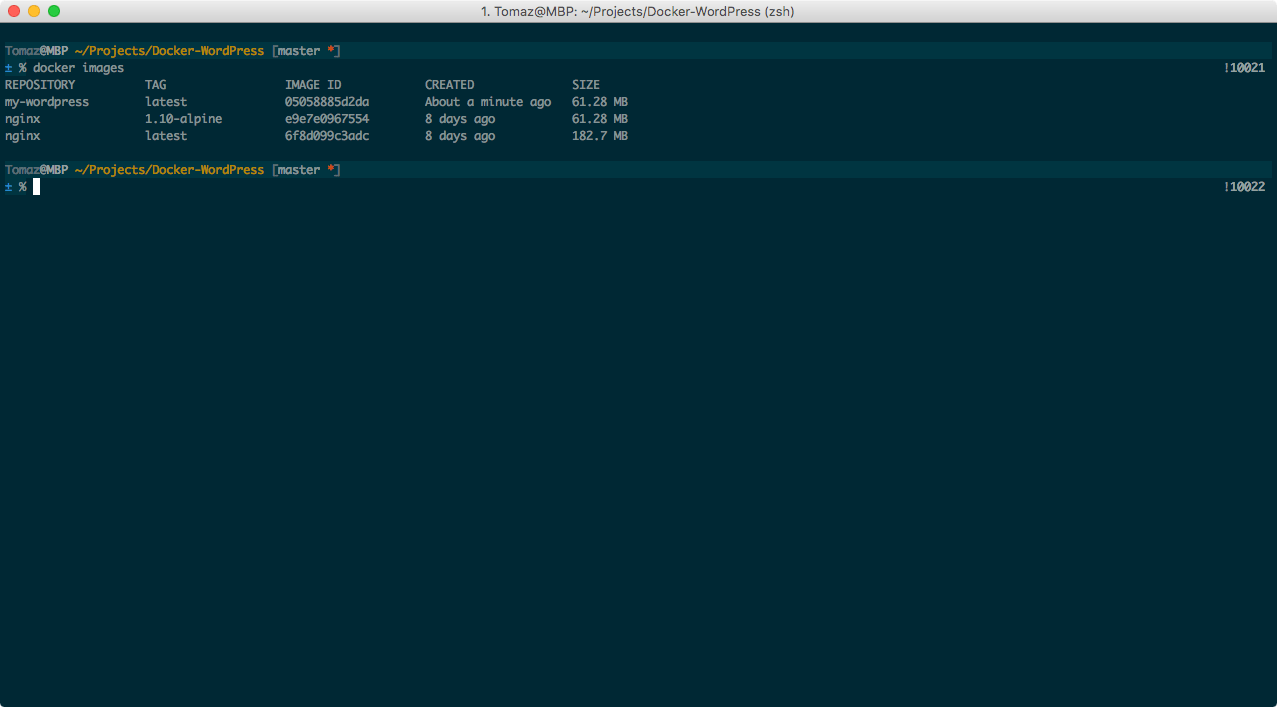Click the 1.10-alpine tag
The height and width of the screenshot is (707, 1277).
(x=184, y=119)
